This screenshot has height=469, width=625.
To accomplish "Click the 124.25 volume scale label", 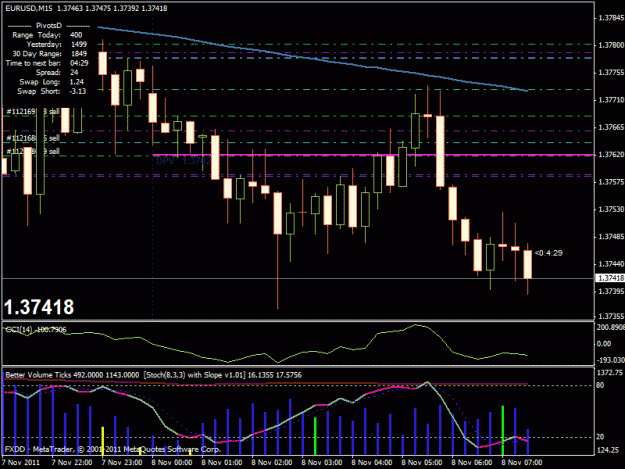I will (607, 450).
